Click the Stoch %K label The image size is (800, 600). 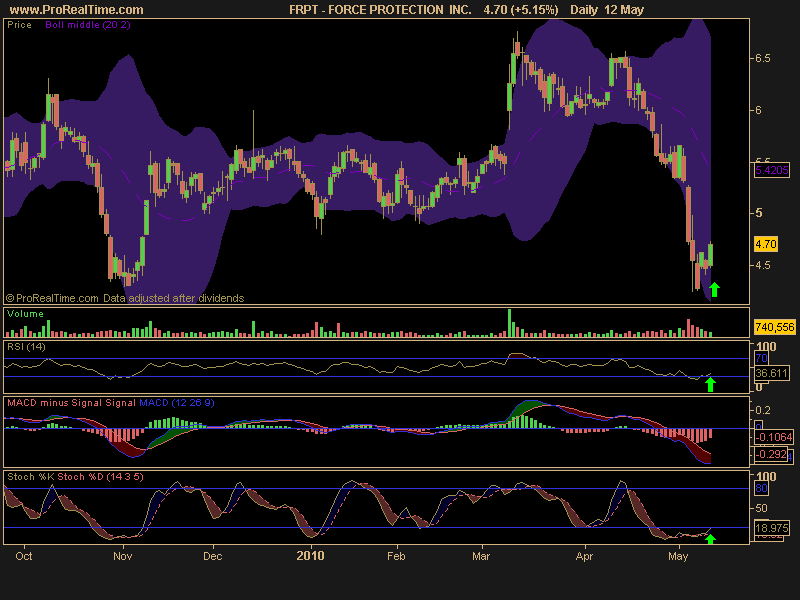coord(31,477)
